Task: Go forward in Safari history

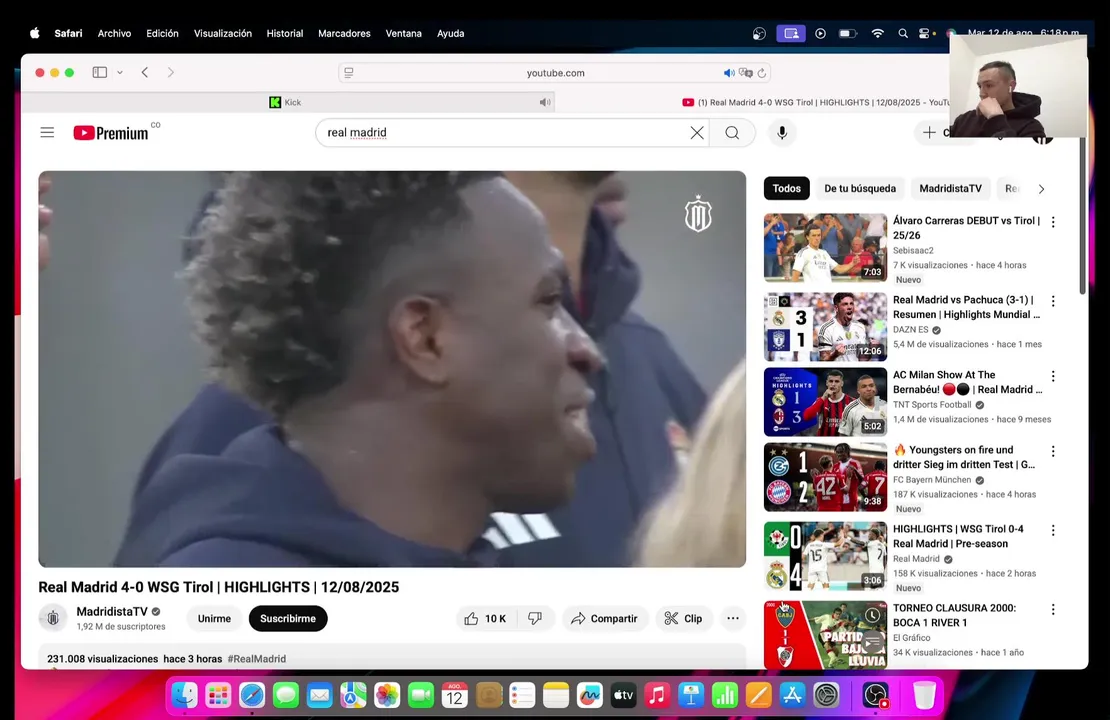Action: pyautogui.click(x=171, y=72)
